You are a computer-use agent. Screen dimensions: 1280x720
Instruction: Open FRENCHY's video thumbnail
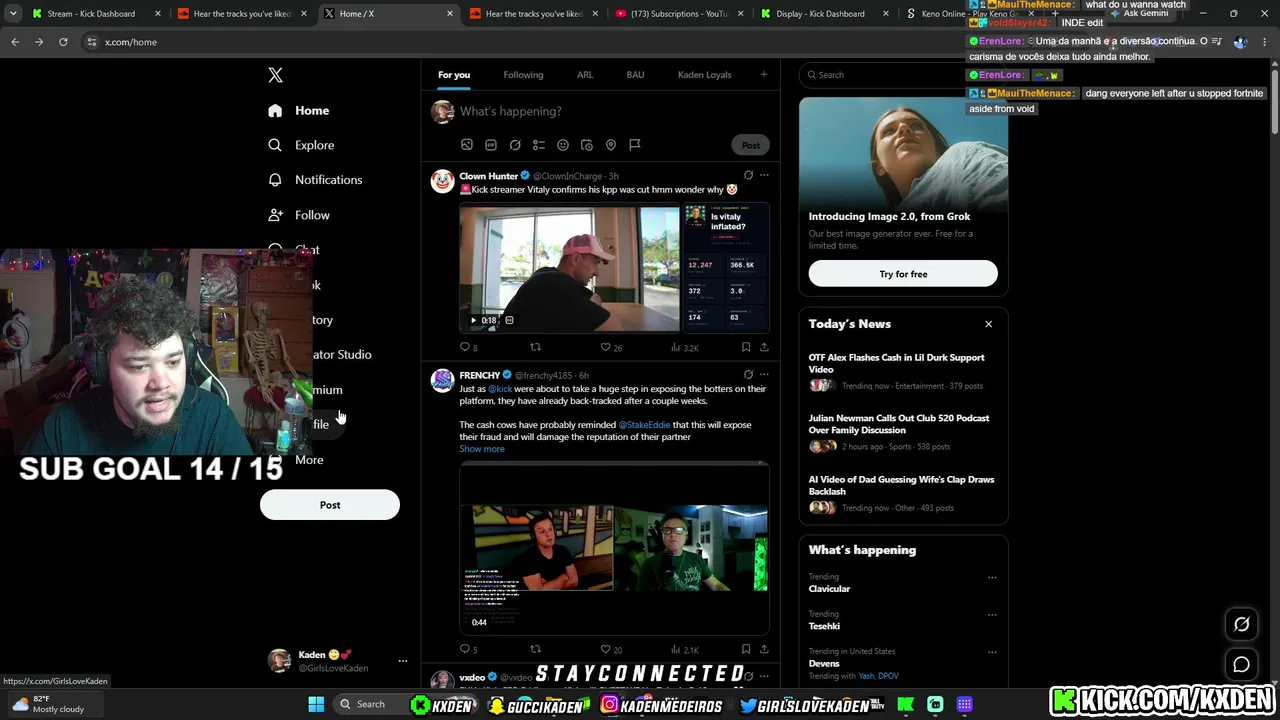coord(614,548)
